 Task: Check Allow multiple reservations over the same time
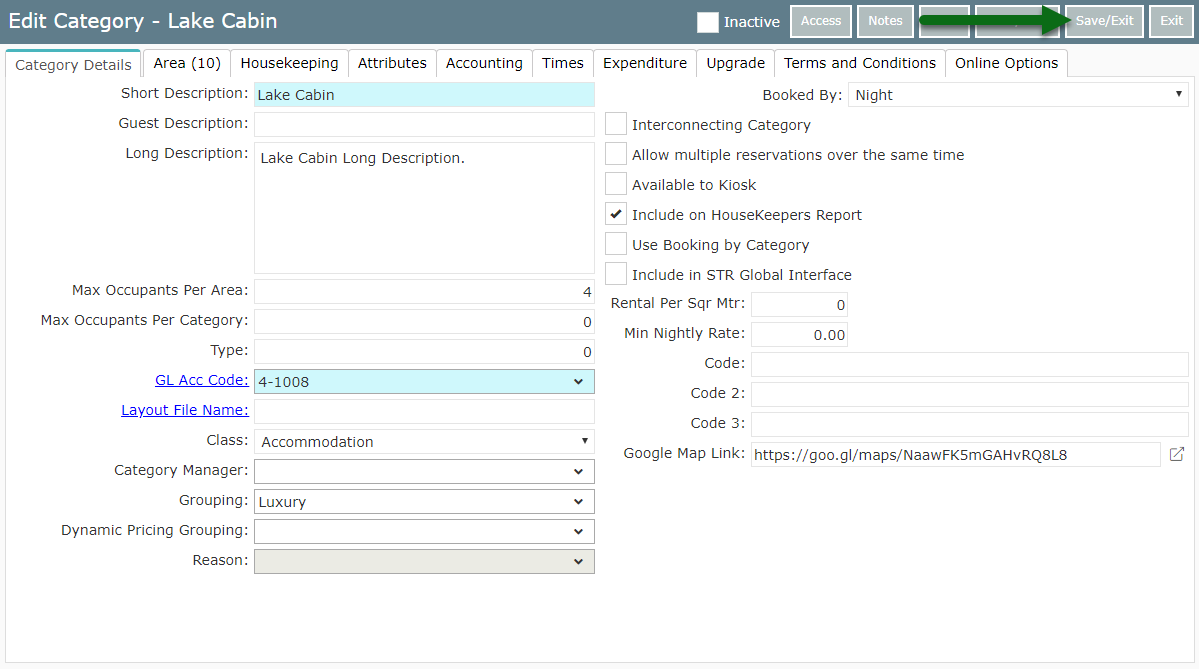pos(616,154)
